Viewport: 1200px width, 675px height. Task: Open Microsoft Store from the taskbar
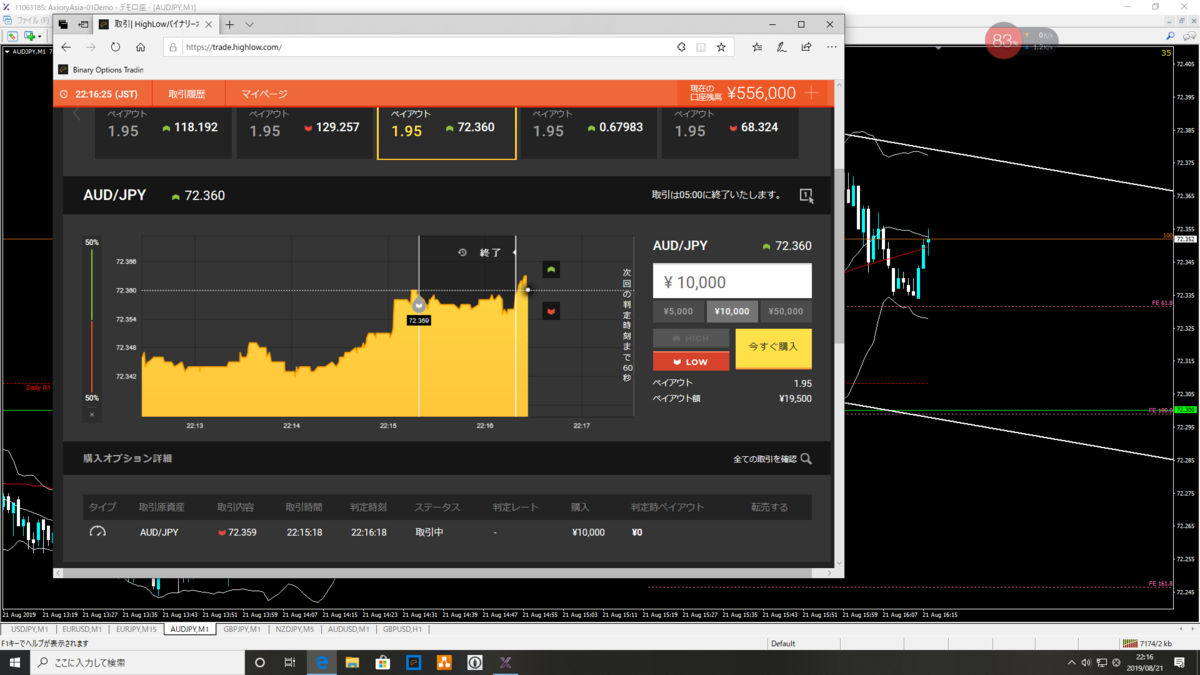coord(383,663)
